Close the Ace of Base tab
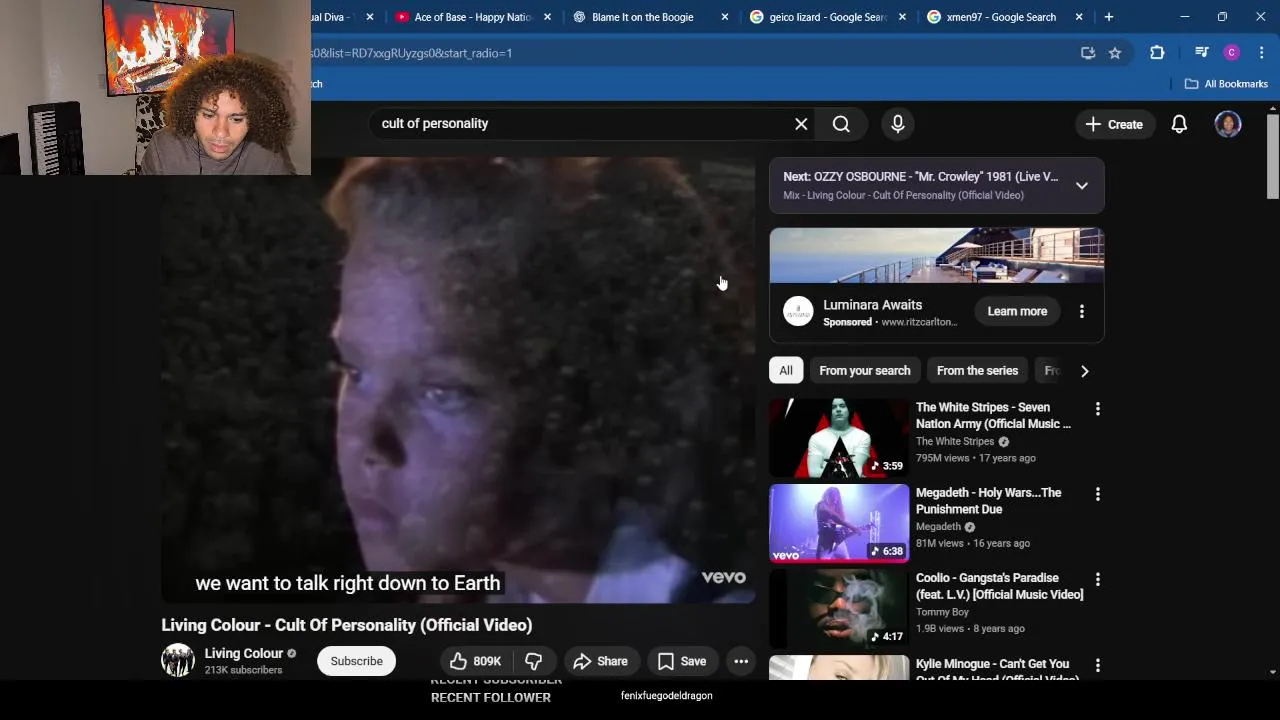Viewport: 1280px width, 720px height. tap(547, 17)
